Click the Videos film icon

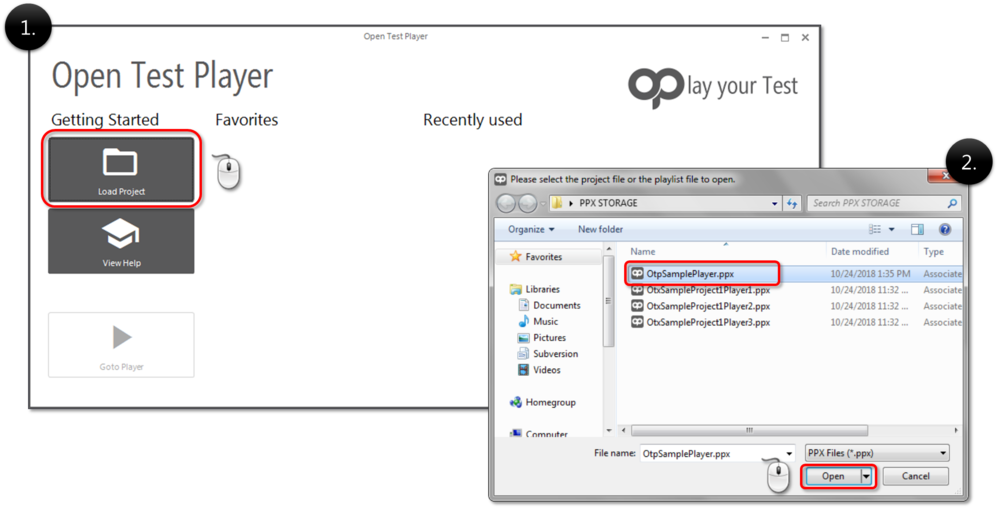click(524, 370)
